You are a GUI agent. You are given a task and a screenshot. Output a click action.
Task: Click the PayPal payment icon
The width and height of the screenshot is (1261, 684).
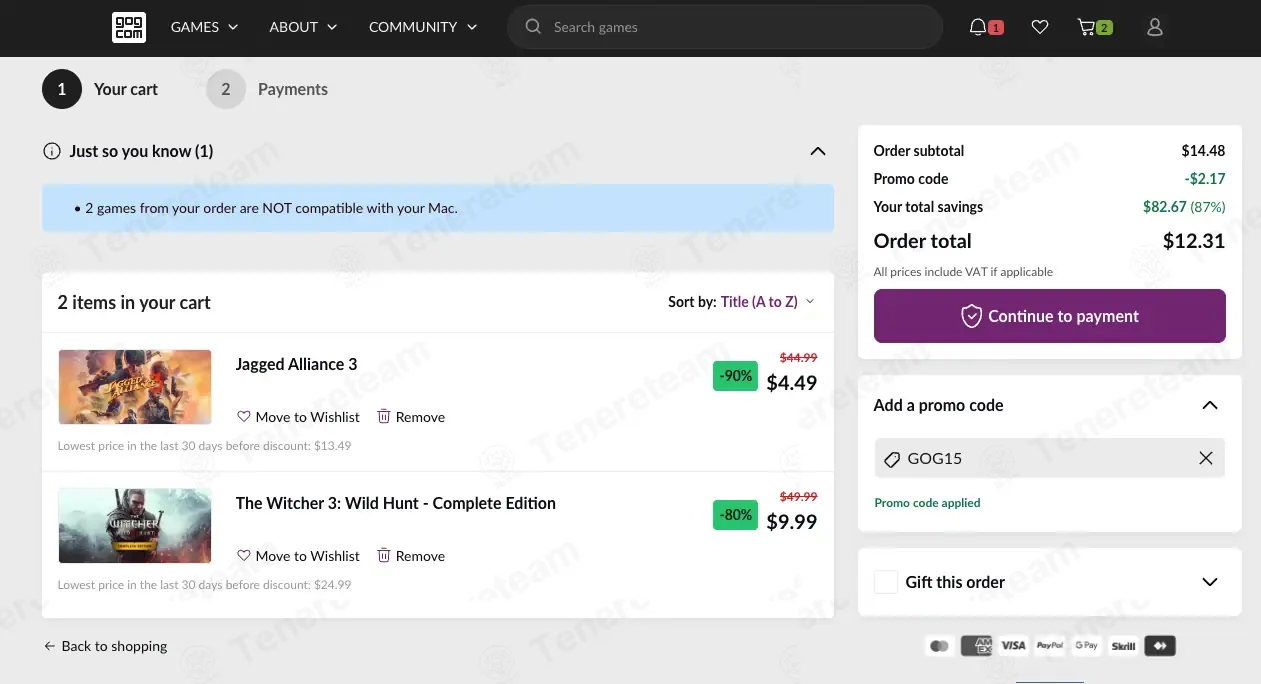1050,646
